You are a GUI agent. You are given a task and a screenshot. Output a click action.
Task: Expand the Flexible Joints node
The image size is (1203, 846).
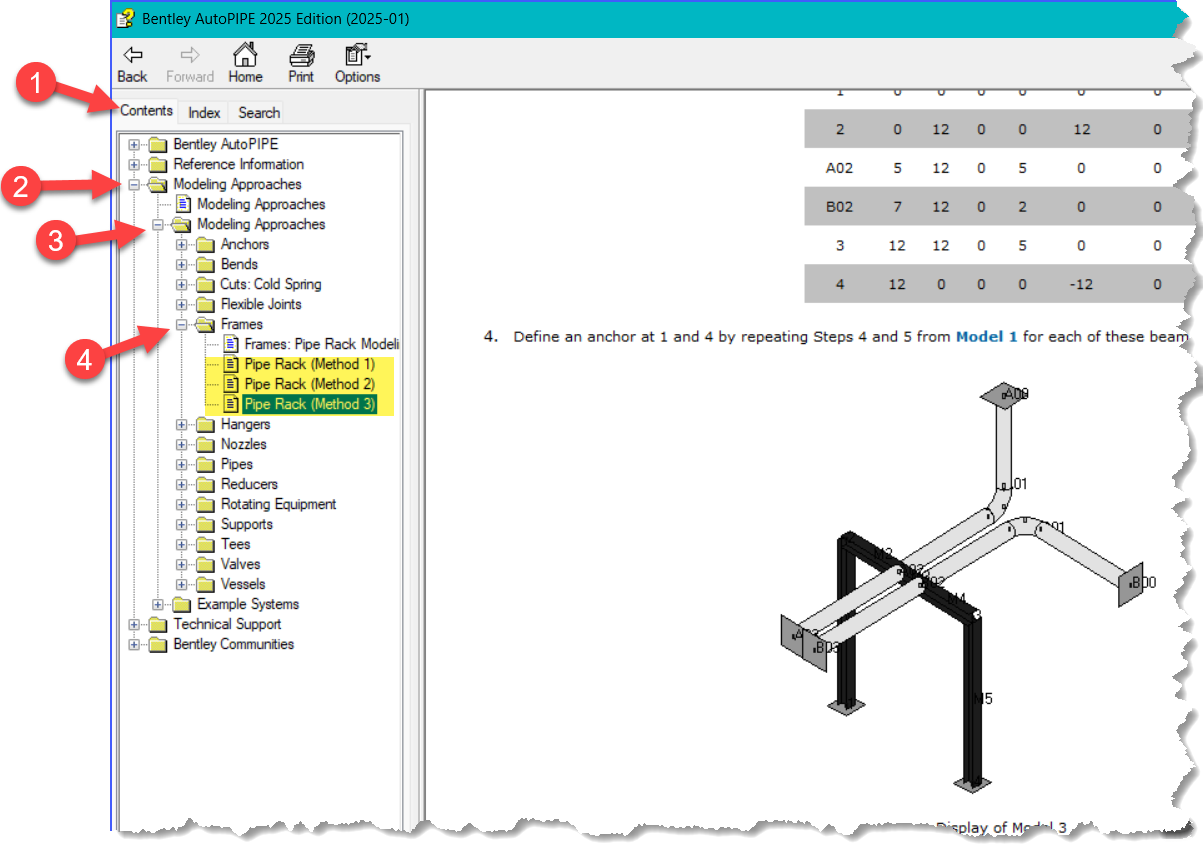(182, 304)
